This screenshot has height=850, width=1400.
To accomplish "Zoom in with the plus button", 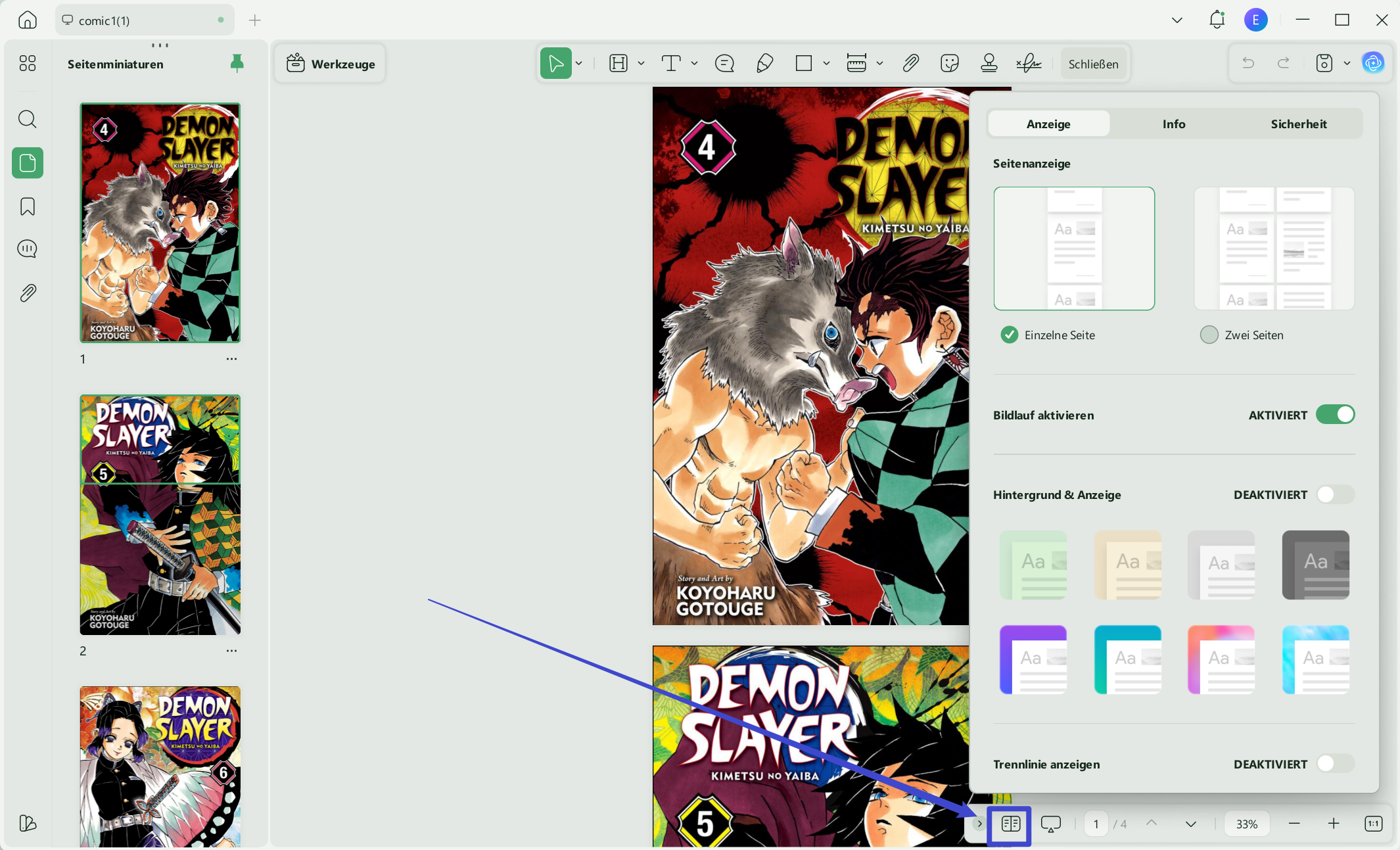I will tap(1334, 824).
